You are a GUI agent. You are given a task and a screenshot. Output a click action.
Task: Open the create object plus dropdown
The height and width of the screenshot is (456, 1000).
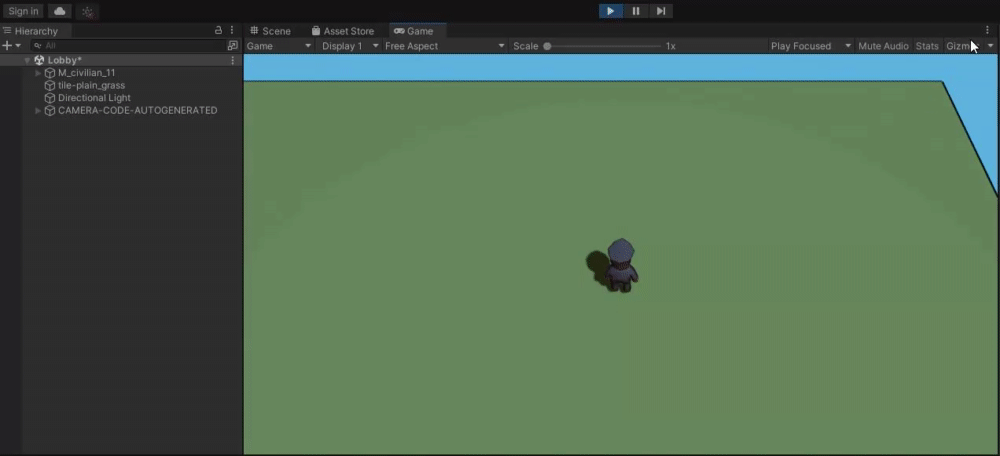pyautogui.click(x=11, y=45)
